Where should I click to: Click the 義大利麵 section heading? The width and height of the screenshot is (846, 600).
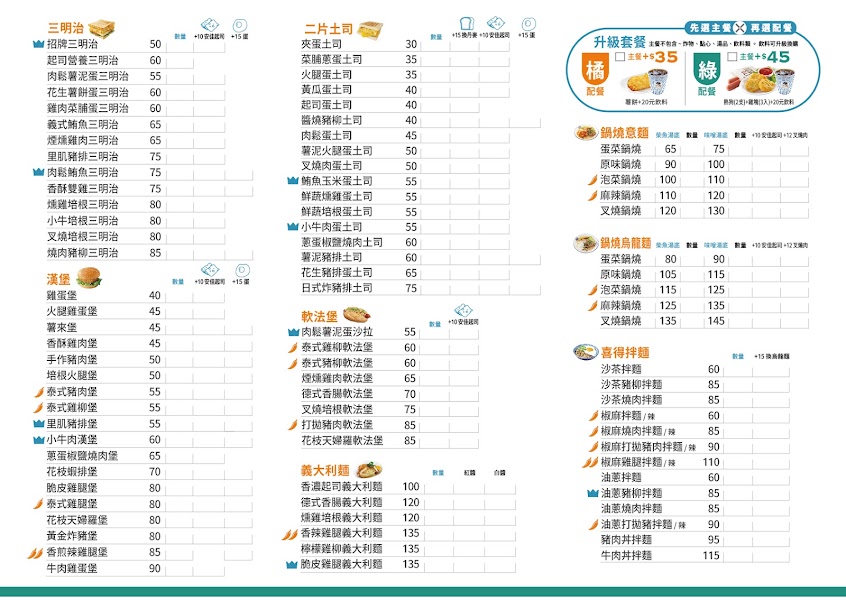tap(325, 471)
